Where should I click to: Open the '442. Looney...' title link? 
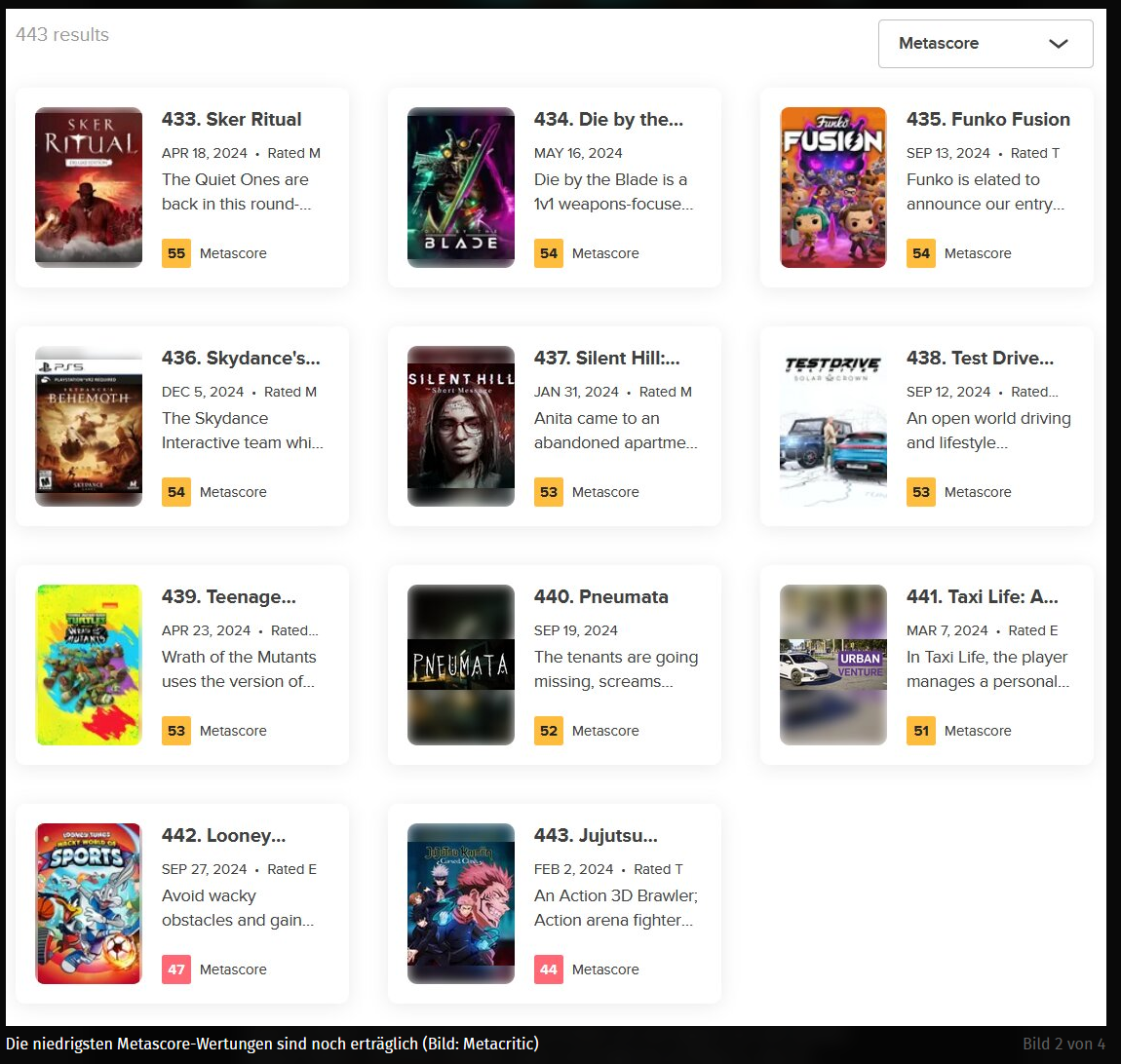[x=224, y=835]
